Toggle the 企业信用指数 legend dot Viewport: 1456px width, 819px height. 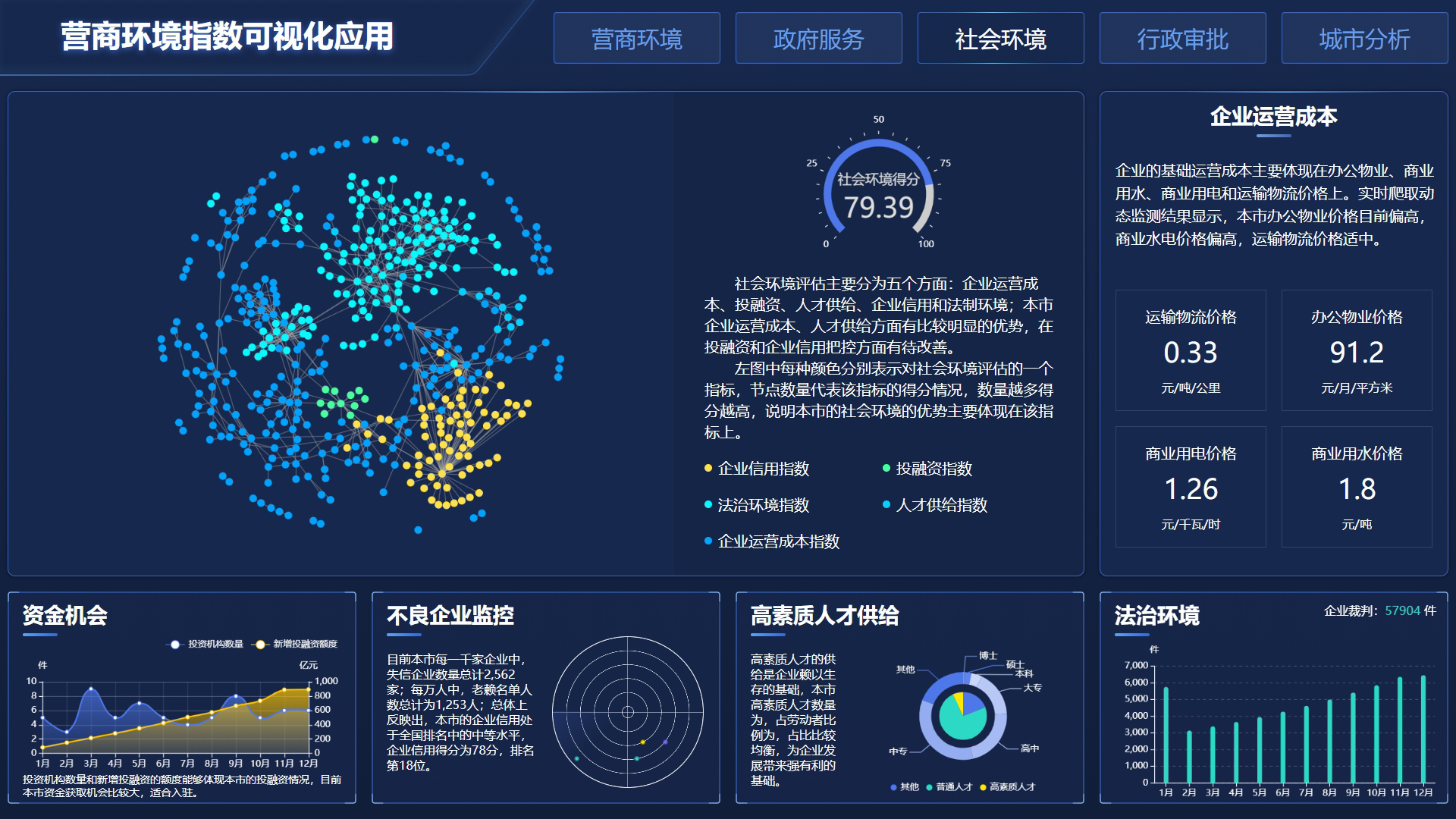click(708, 469)
